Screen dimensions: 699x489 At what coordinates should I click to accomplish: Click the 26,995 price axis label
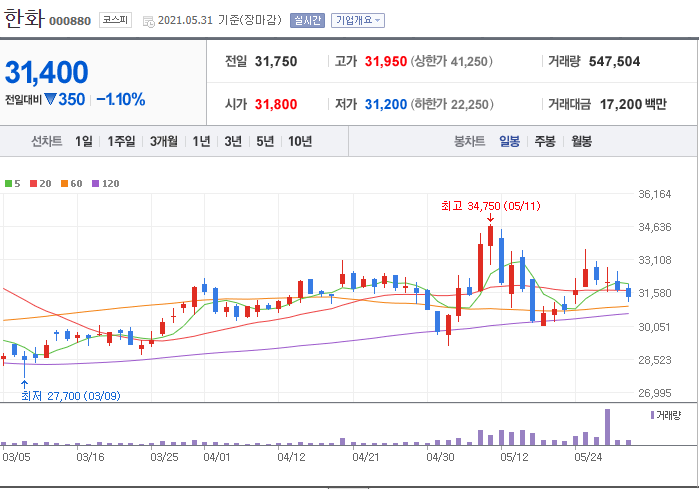654,393
